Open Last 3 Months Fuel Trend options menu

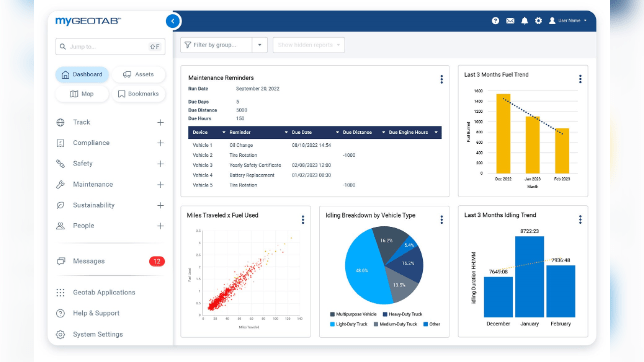point(580,79)
